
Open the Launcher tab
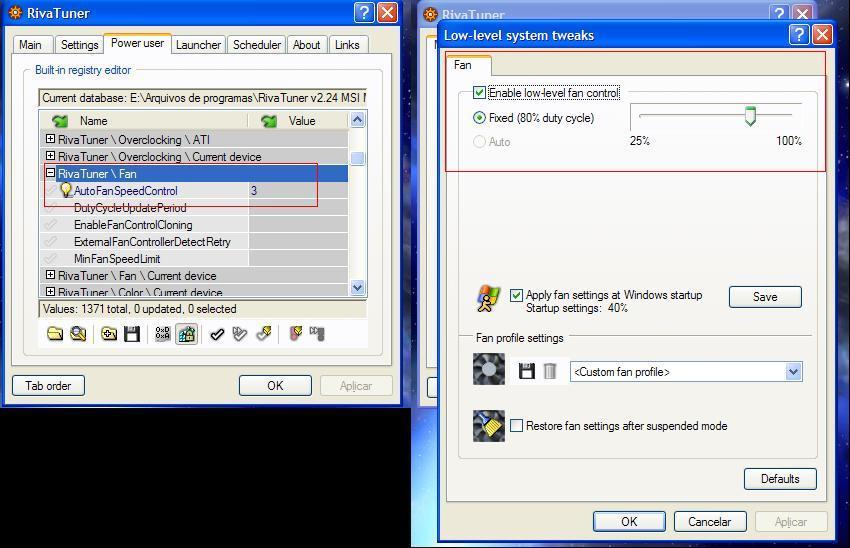pos(198,44)
